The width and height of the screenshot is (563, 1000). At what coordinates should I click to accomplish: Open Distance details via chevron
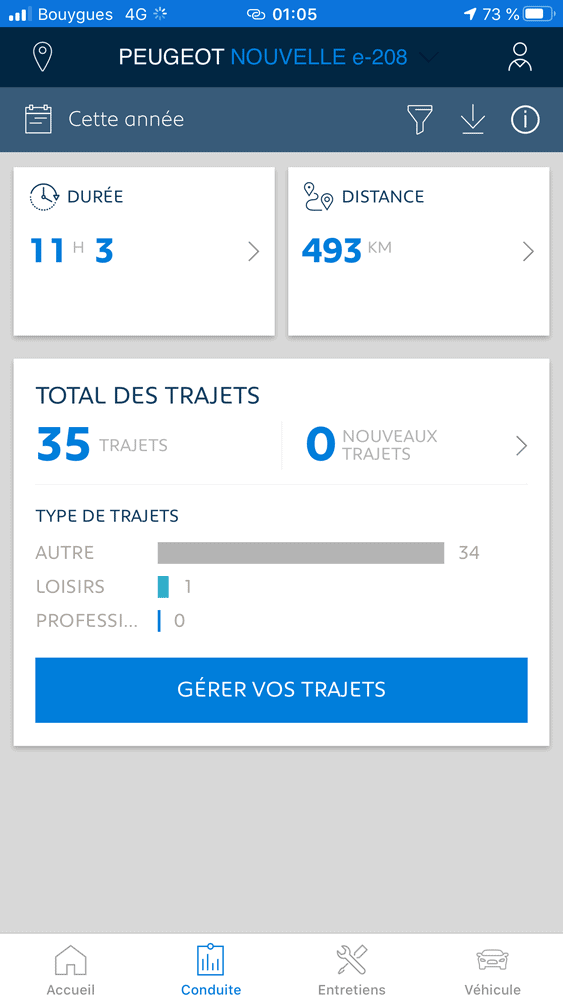(x=528, y=252)
